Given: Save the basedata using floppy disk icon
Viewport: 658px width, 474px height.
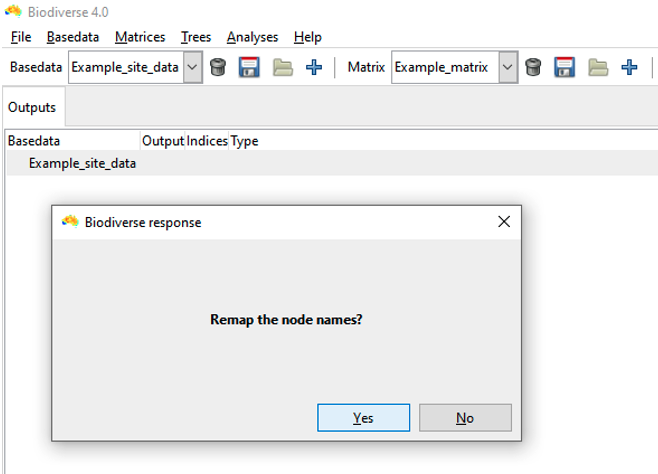Looking at the screenshot, I should coord(249,67).
